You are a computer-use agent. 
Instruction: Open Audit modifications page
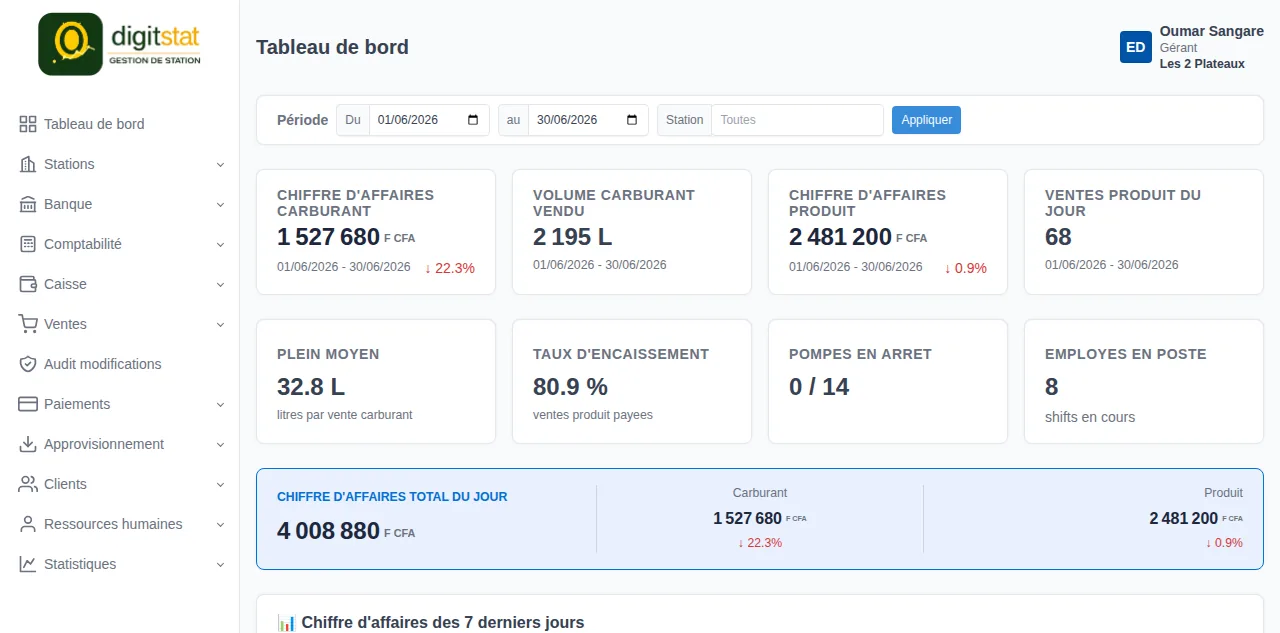(120, 364)
